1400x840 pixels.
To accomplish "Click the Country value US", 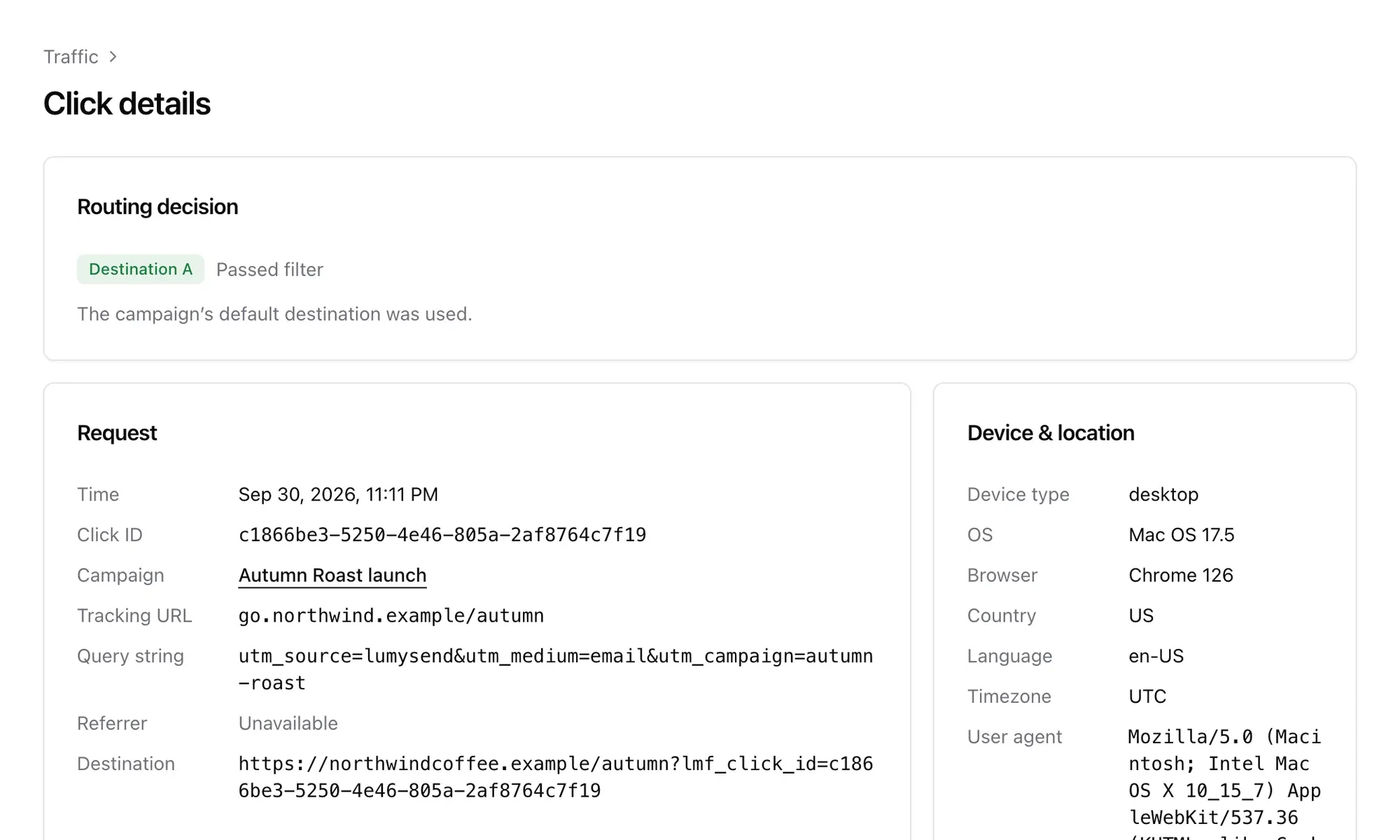I will pyautogui.click(x=1141, y=616).
